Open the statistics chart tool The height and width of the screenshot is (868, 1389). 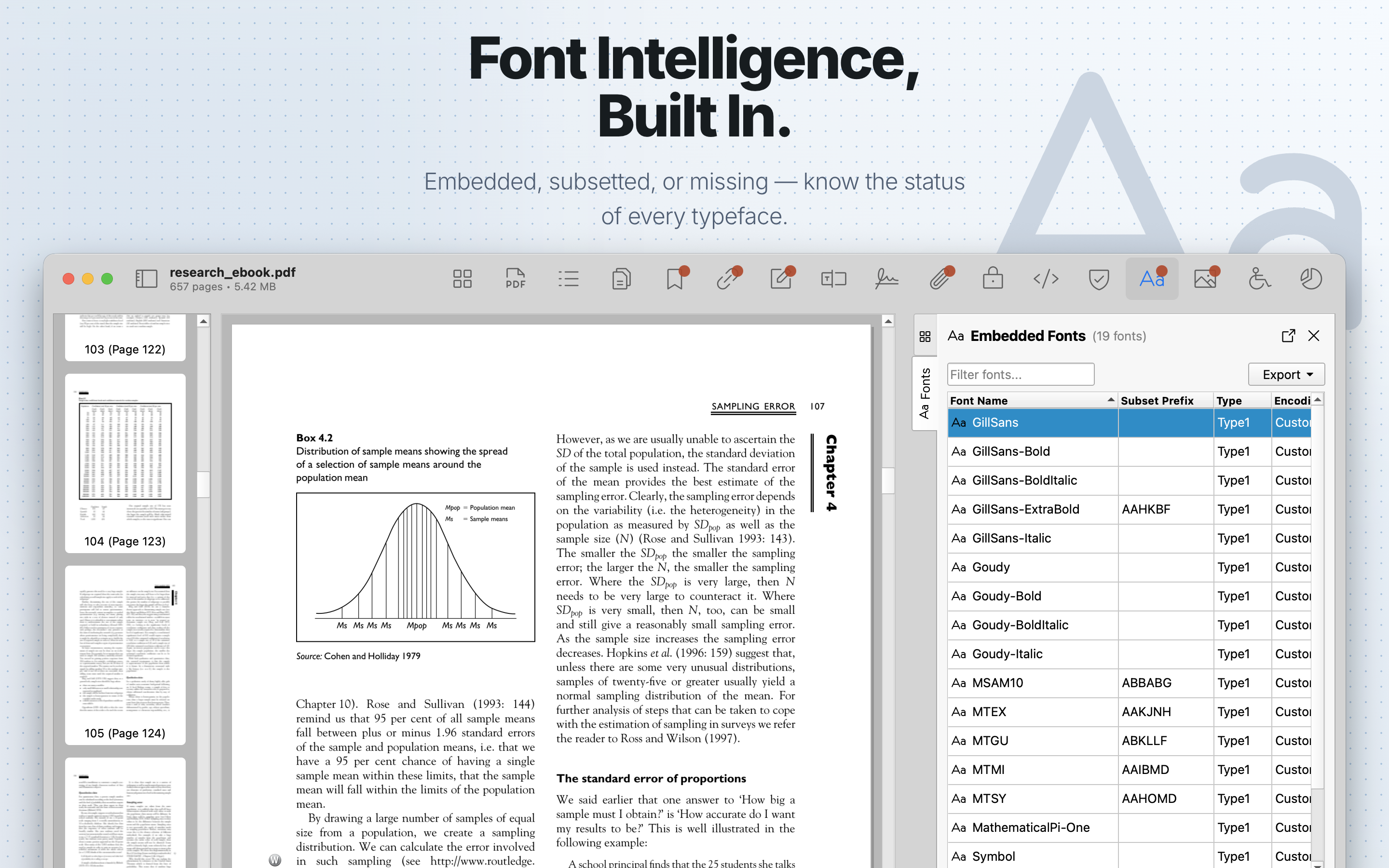pos(1311,279)
